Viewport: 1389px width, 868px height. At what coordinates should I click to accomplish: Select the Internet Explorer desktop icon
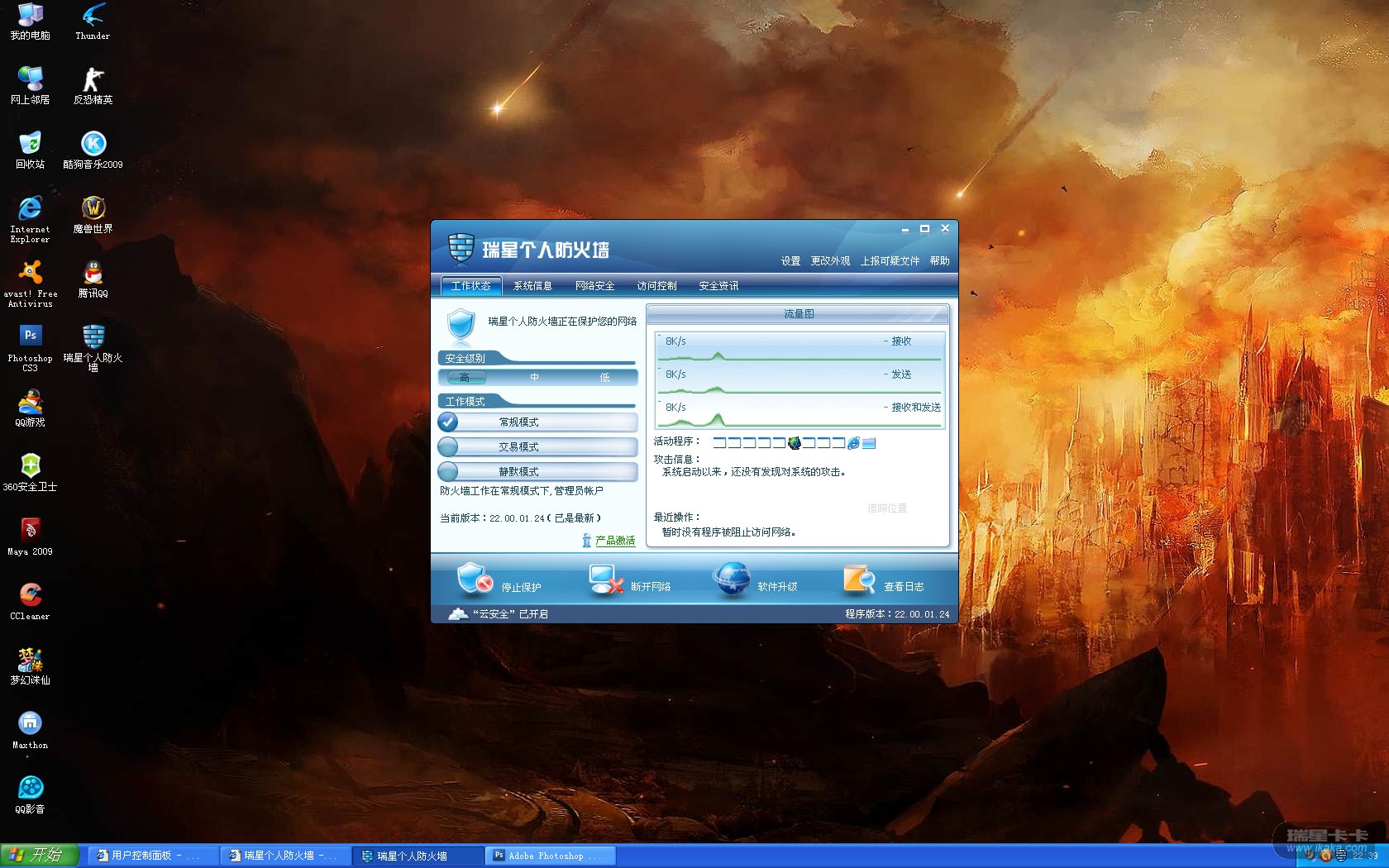(30, 220)
